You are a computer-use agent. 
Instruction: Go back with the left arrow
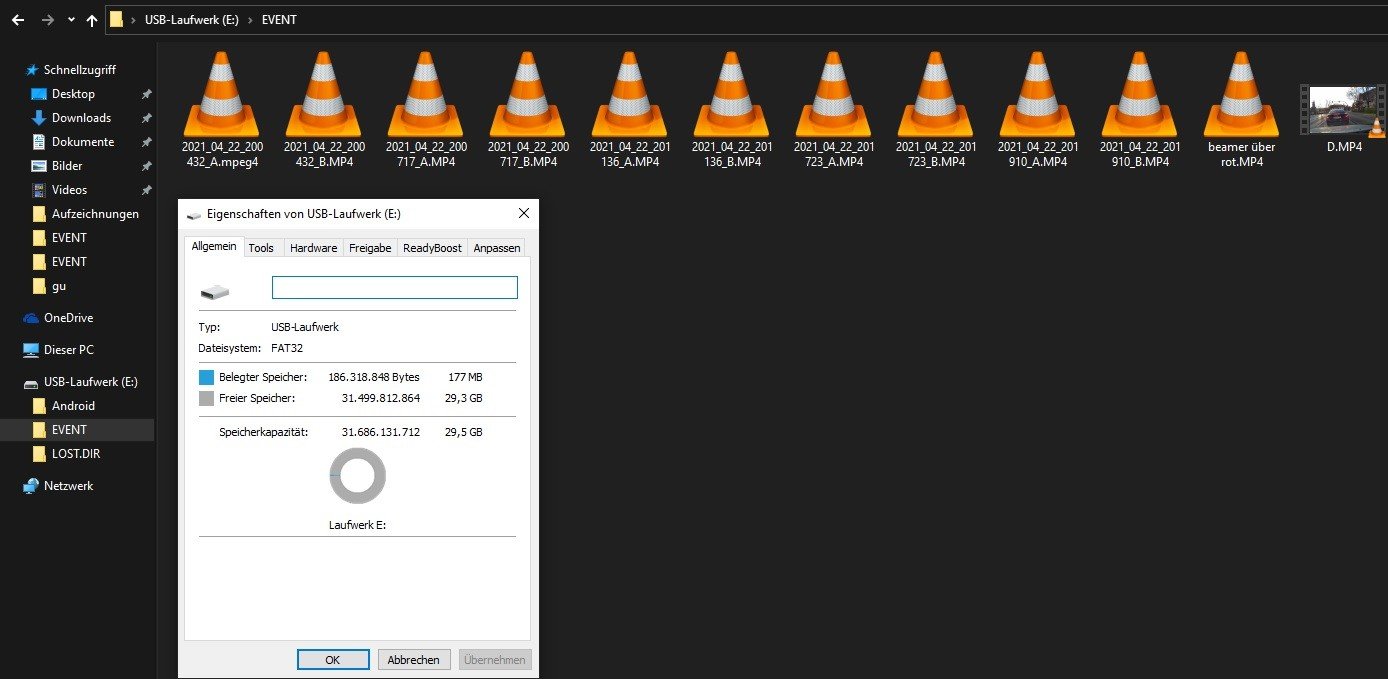(x=17, y=20)
